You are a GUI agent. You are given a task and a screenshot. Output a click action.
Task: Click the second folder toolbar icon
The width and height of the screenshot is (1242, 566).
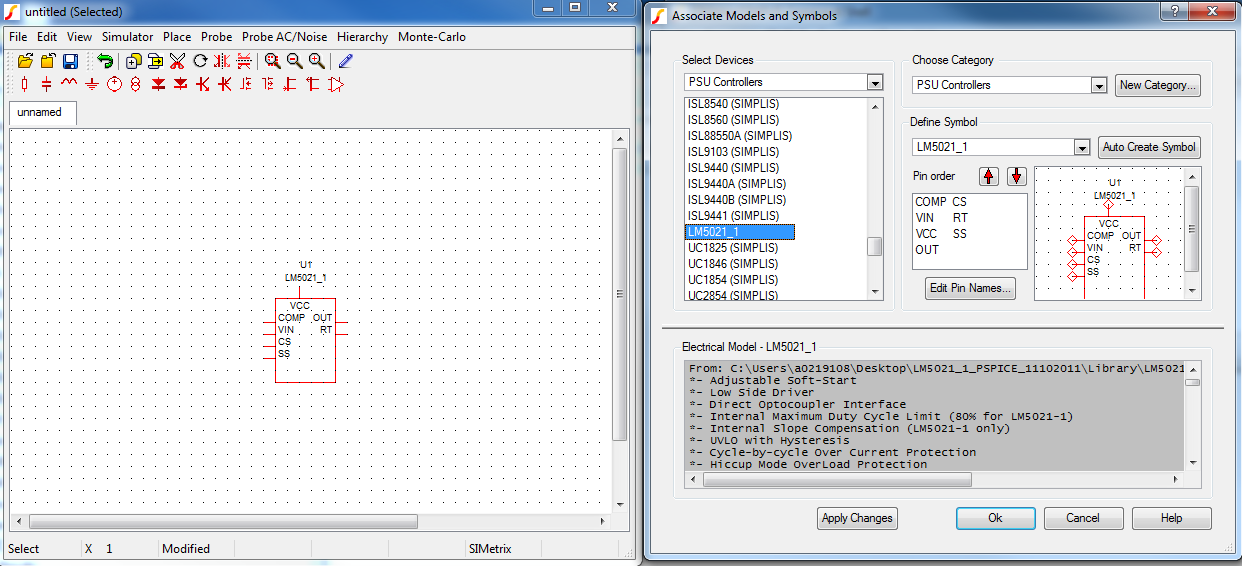(48, 61)
